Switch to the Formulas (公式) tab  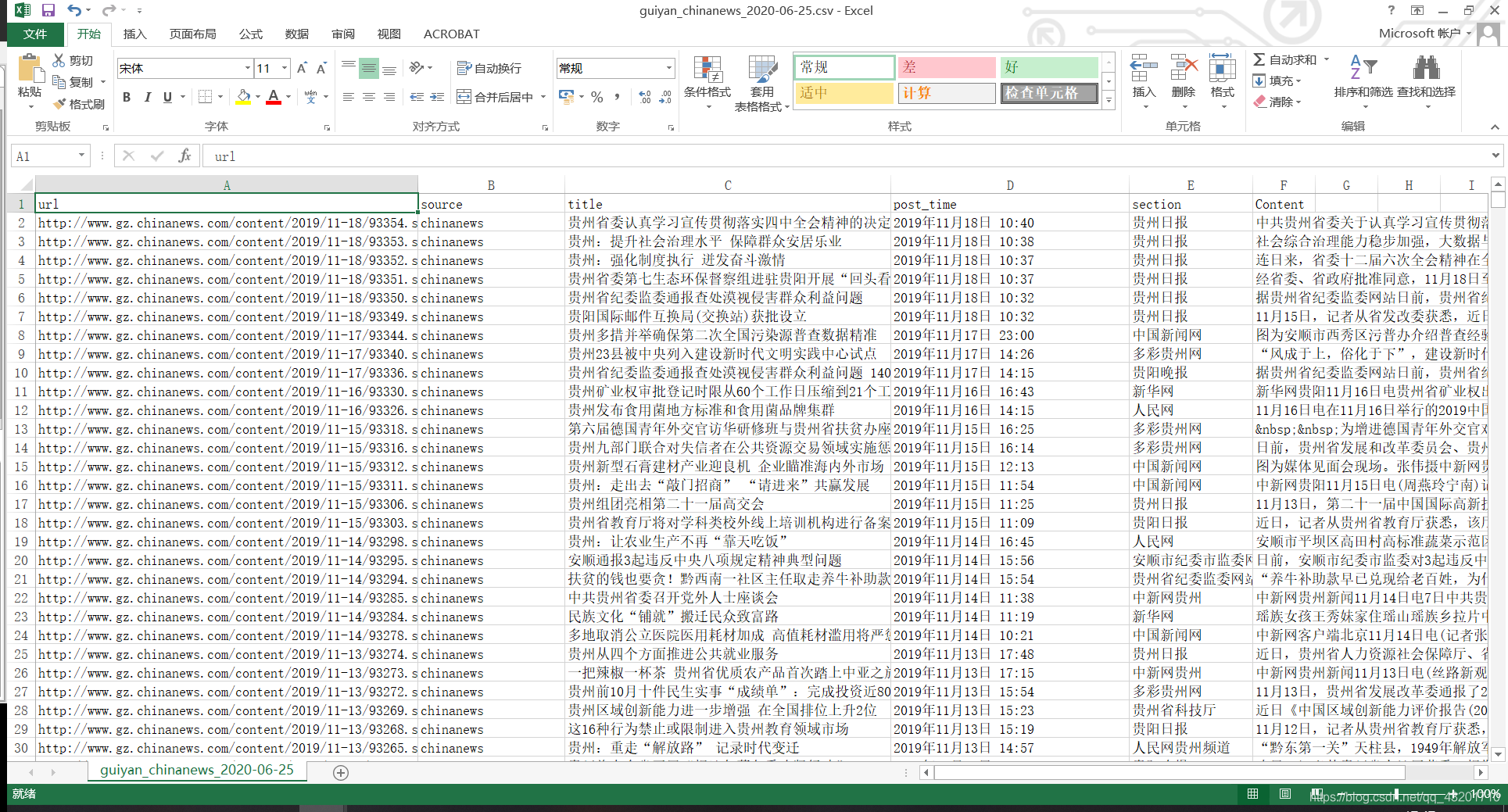tap(250, 34)
